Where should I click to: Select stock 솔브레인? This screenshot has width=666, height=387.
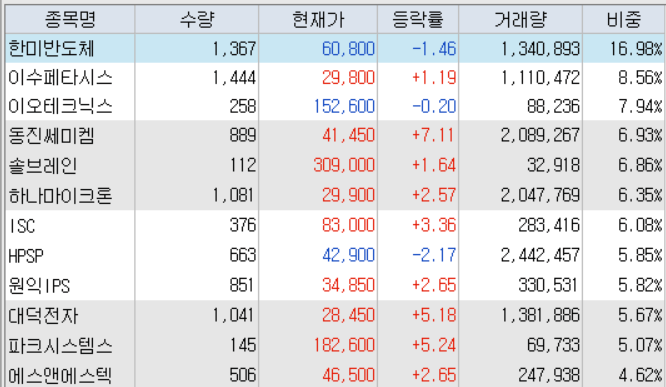(42, 165)
